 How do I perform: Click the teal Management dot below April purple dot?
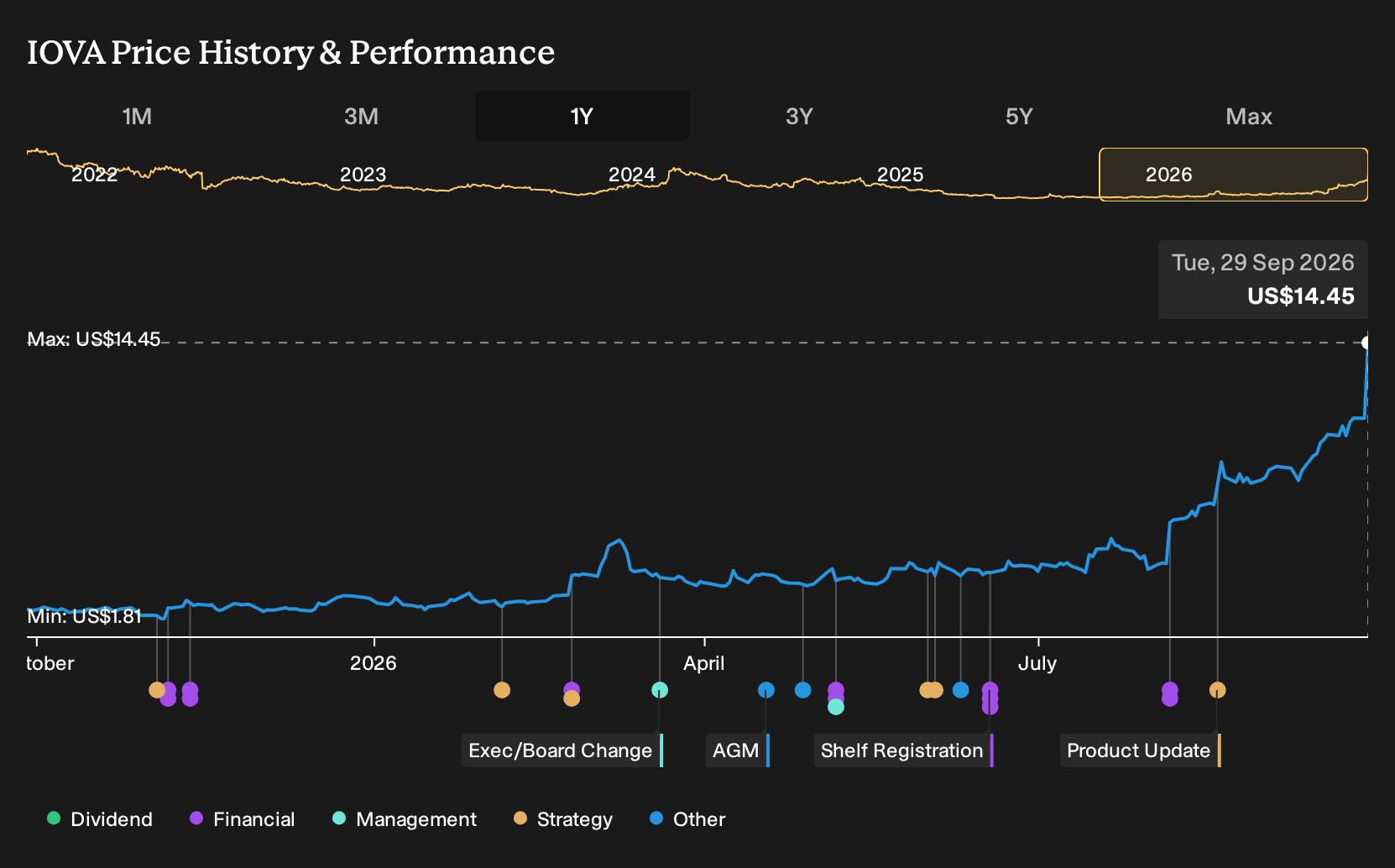[x=835, y=707]
